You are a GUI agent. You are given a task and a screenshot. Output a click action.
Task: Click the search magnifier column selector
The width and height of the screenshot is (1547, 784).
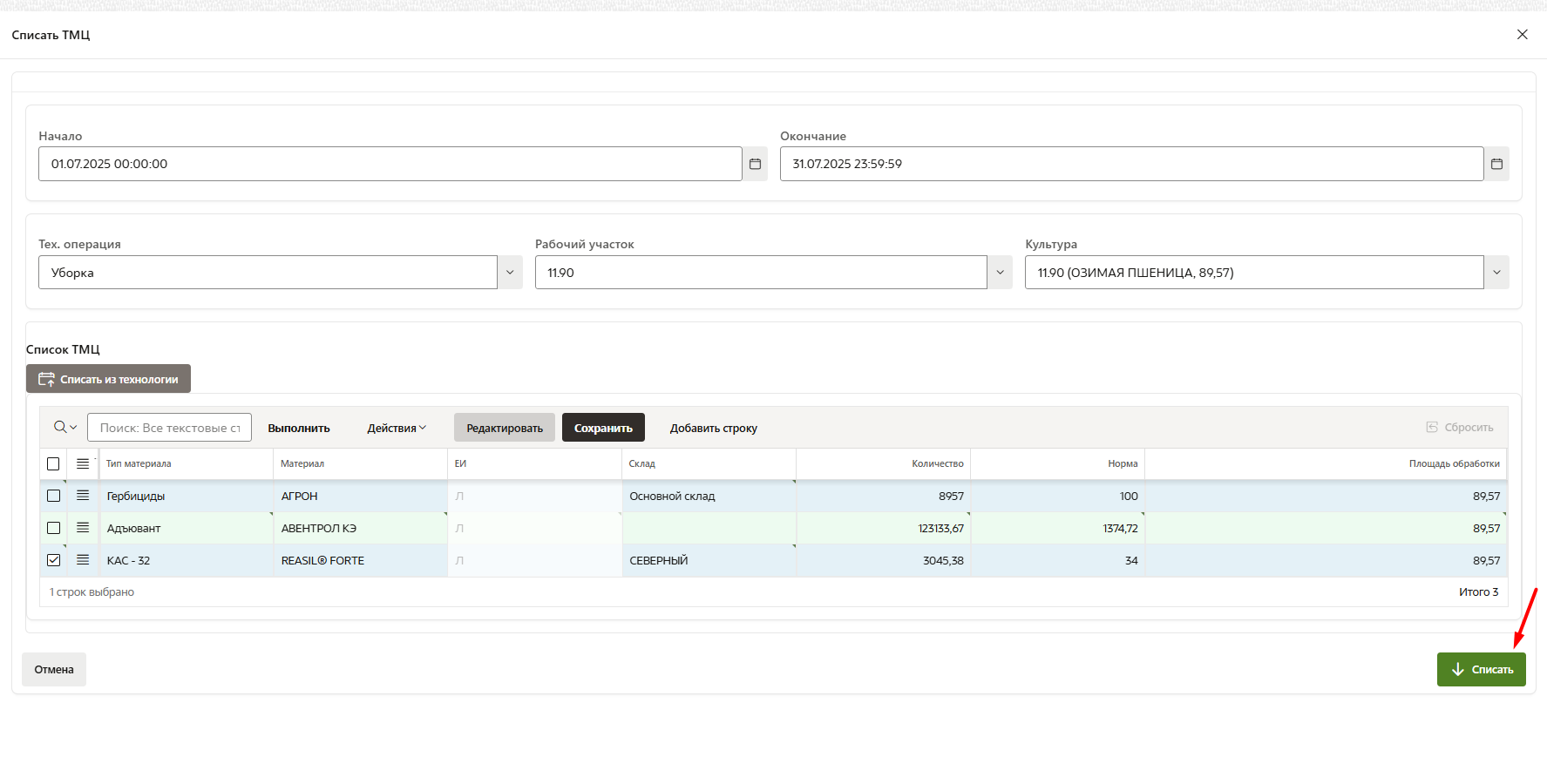click(64, 428)
